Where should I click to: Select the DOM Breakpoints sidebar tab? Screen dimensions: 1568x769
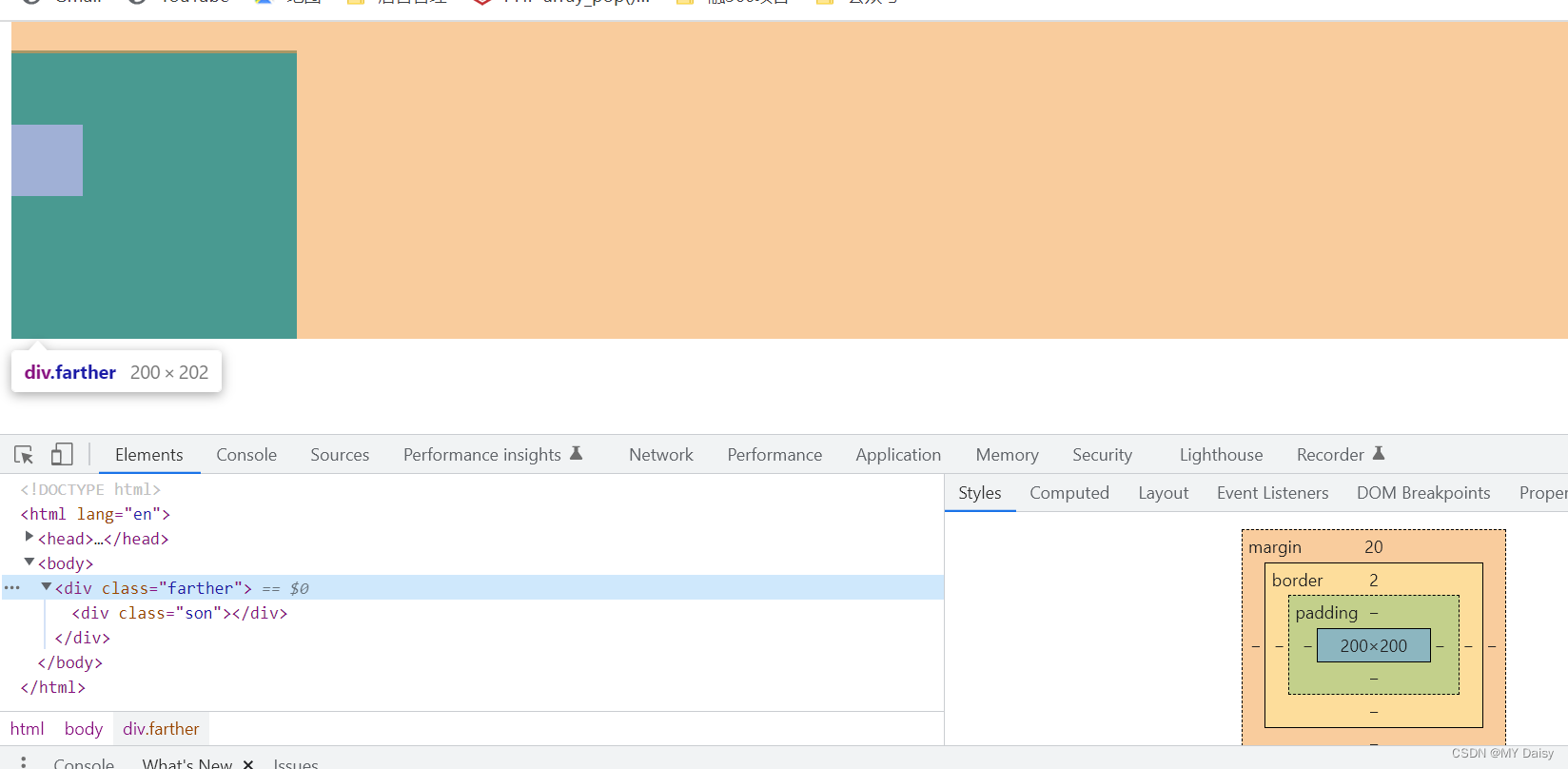tap(1423, 493)
